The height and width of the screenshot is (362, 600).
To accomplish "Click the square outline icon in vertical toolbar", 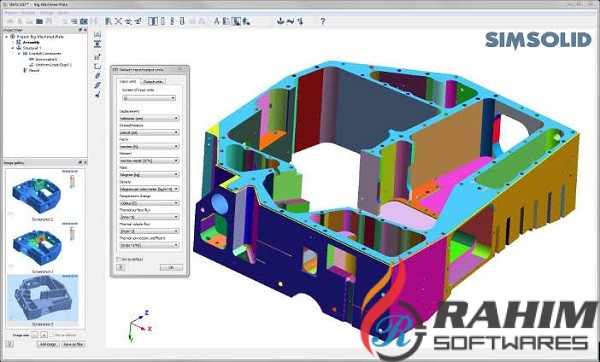I will [97, 66].
